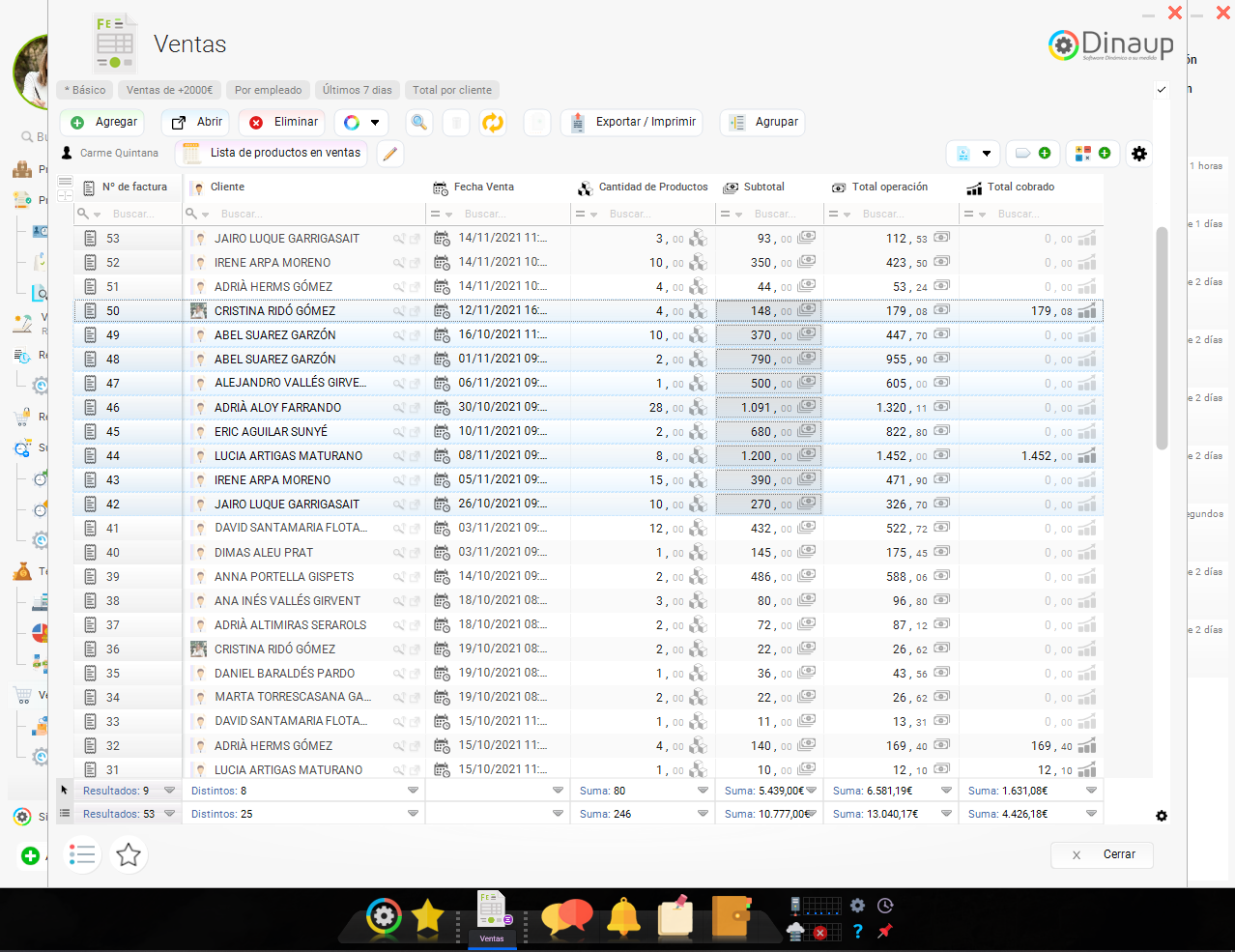Screen dimensions: 1235x952
Task: Click boxes icon in row 53 quantity cell
Action: tap(698, 238)
